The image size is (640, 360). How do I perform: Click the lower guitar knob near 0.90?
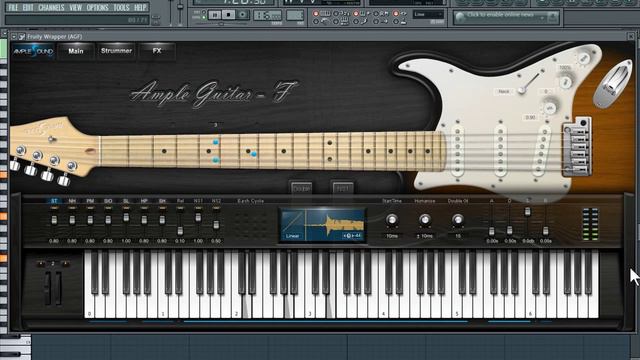click(550, 108)
